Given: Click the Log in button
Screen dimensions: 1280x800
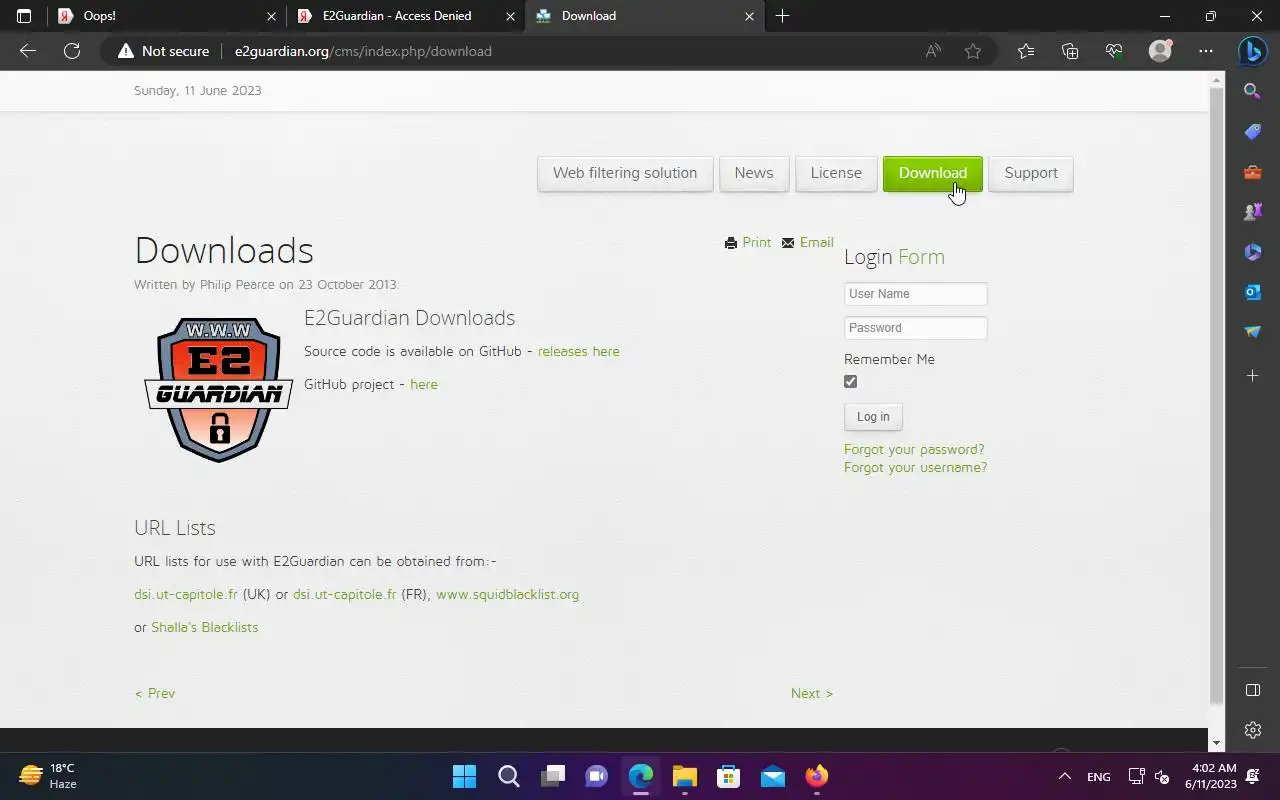Looking at the screenshot, I should coord(873,417).
